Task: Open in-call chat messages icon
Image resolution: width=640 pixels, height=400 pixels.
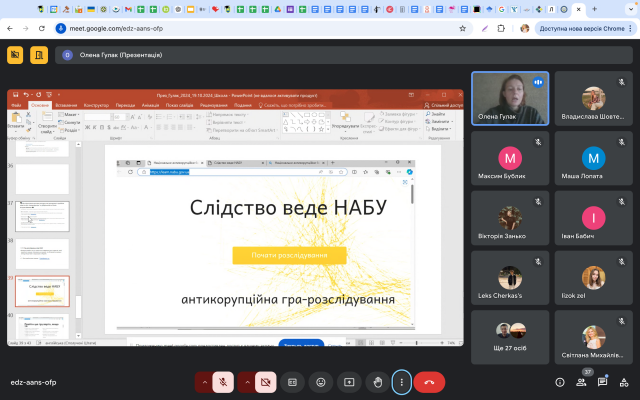Action: point(602,382)
